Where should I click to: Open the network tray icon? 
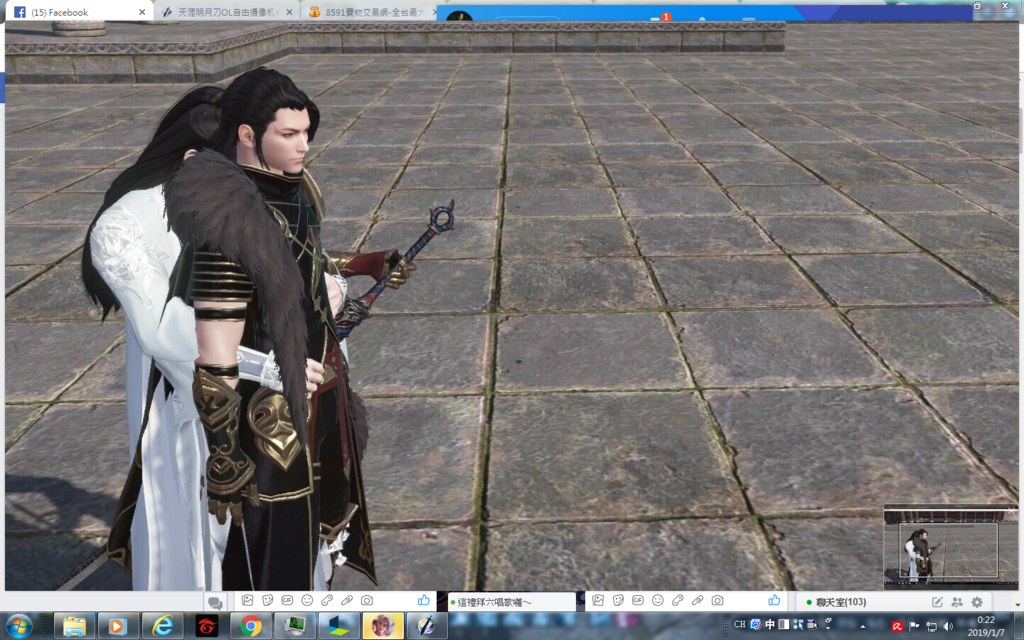[x=931, y=626]
